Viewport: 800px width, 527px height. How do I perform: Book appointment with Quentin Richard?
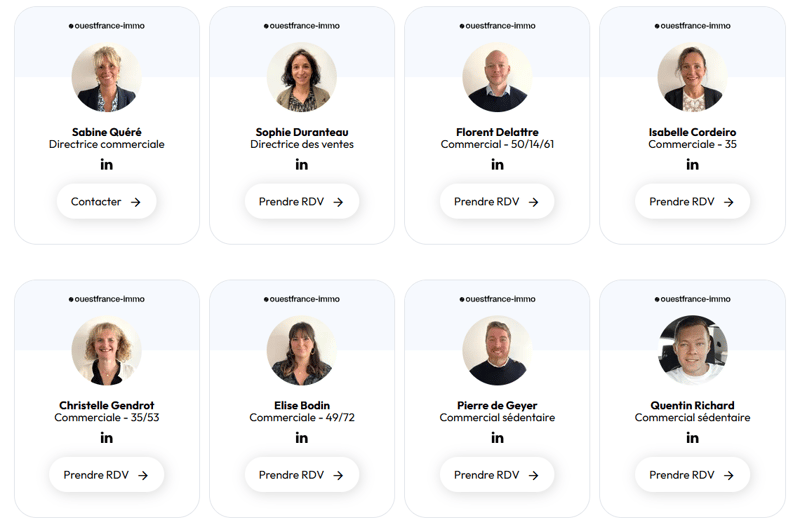pos(692,475)
